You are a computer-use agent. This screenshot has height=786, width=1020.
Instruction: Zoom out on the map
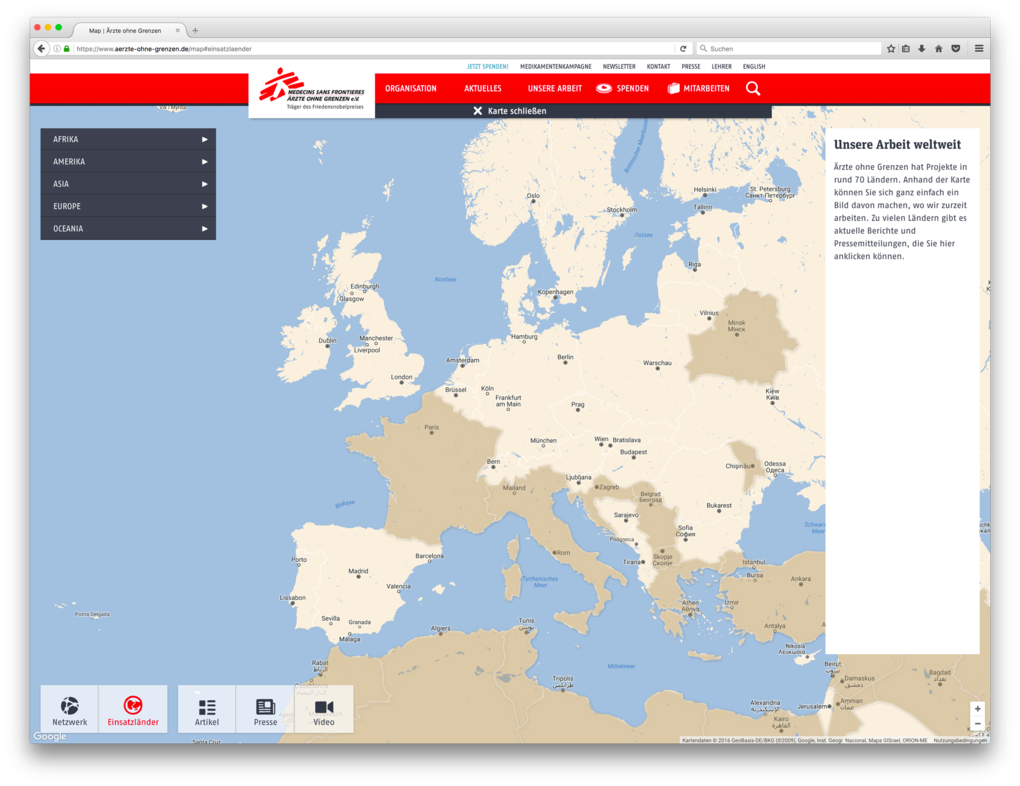[977, 724]
